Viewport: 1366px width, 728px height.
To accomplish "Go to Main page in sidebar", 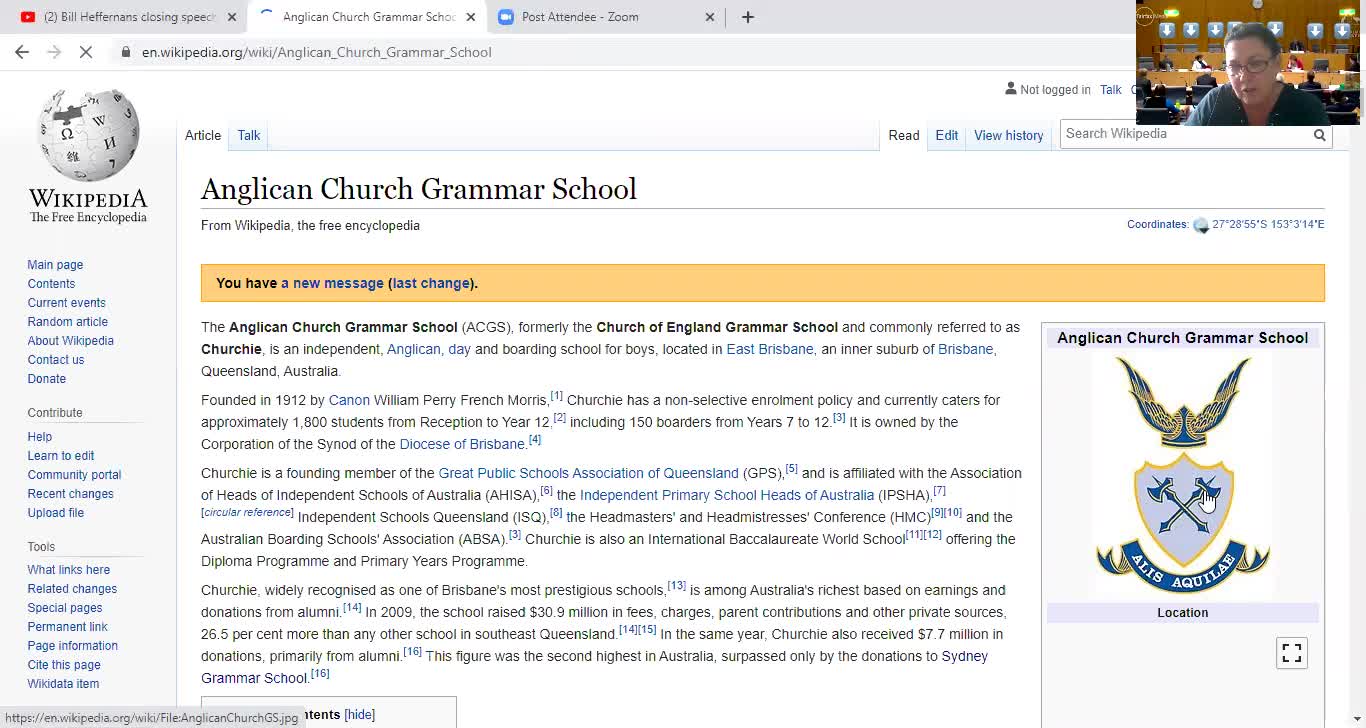I will coord(55,265).
